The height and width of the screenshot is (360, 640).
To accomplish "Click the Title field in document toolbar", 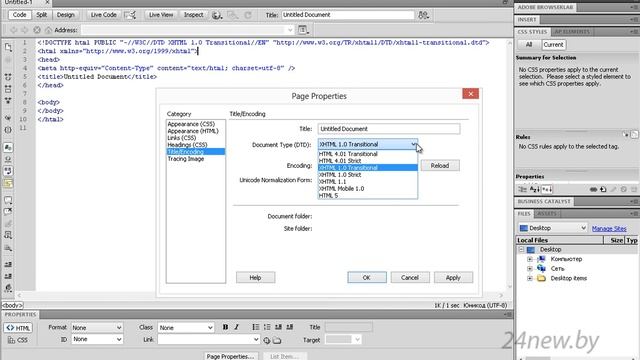I will click(348, 15).
